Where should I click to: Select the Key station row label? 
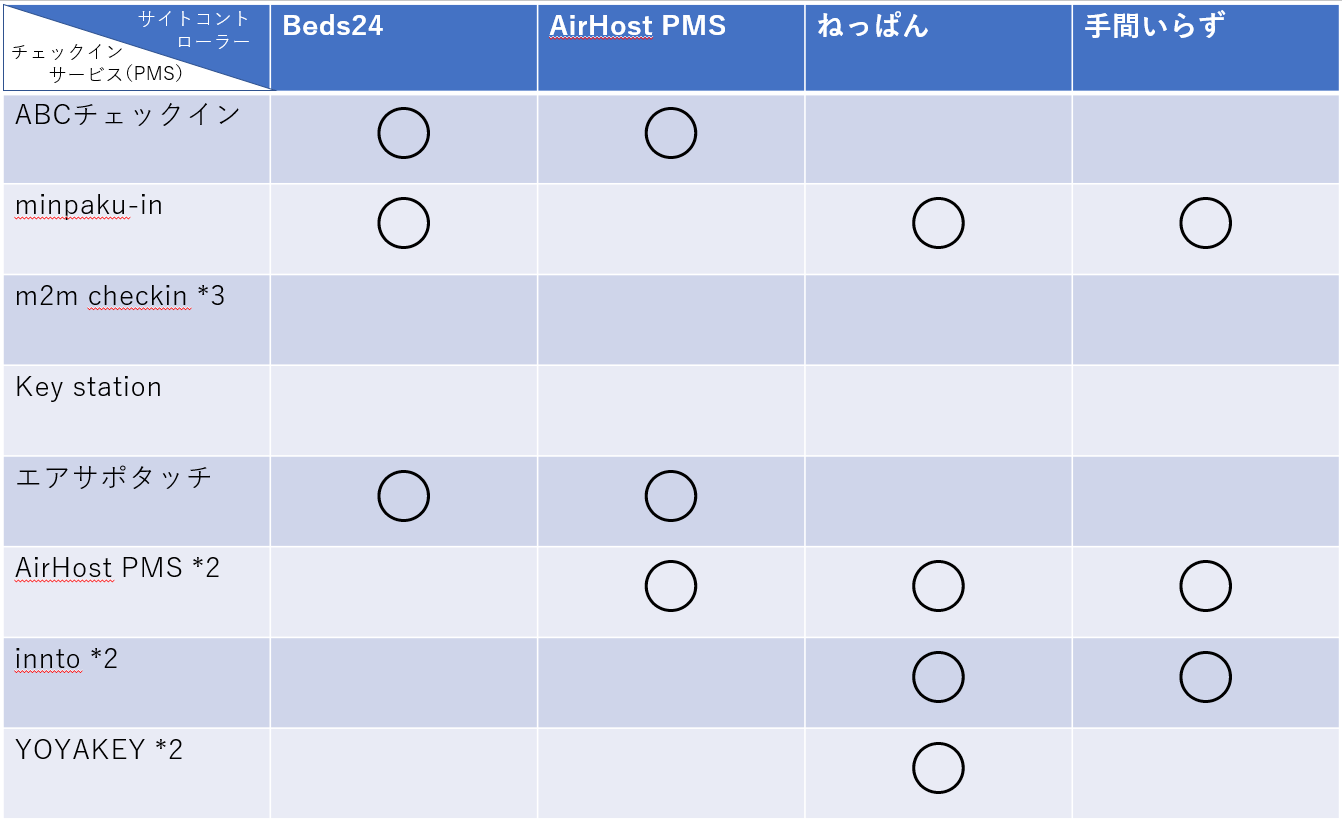click(x=89, y=387)
